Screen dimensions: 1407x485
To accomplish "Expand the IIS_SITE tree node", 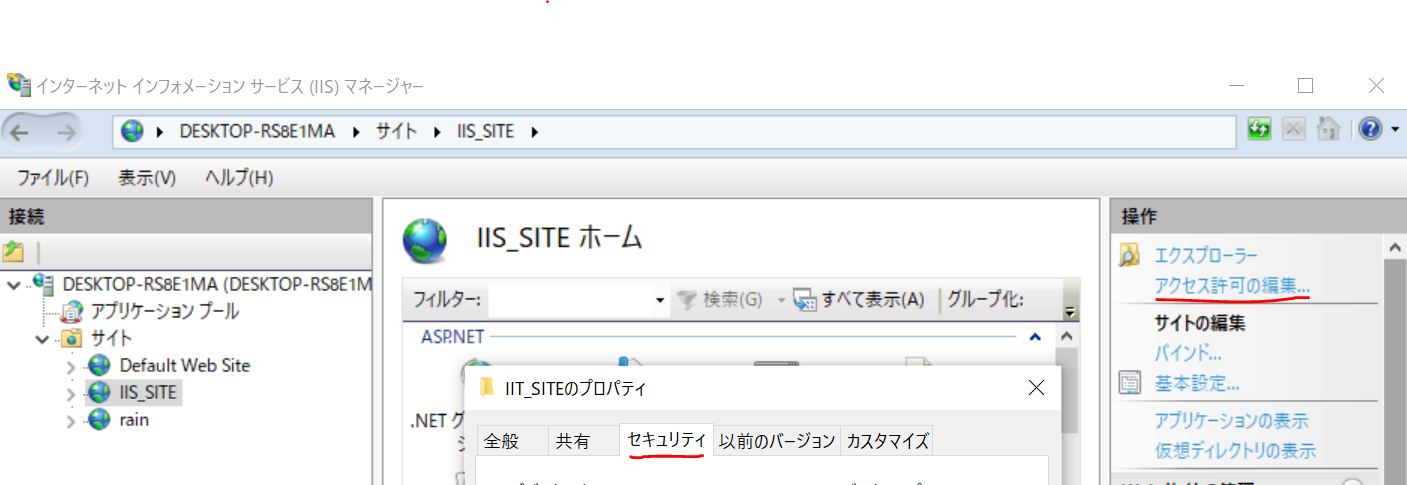I will point(71,393).
